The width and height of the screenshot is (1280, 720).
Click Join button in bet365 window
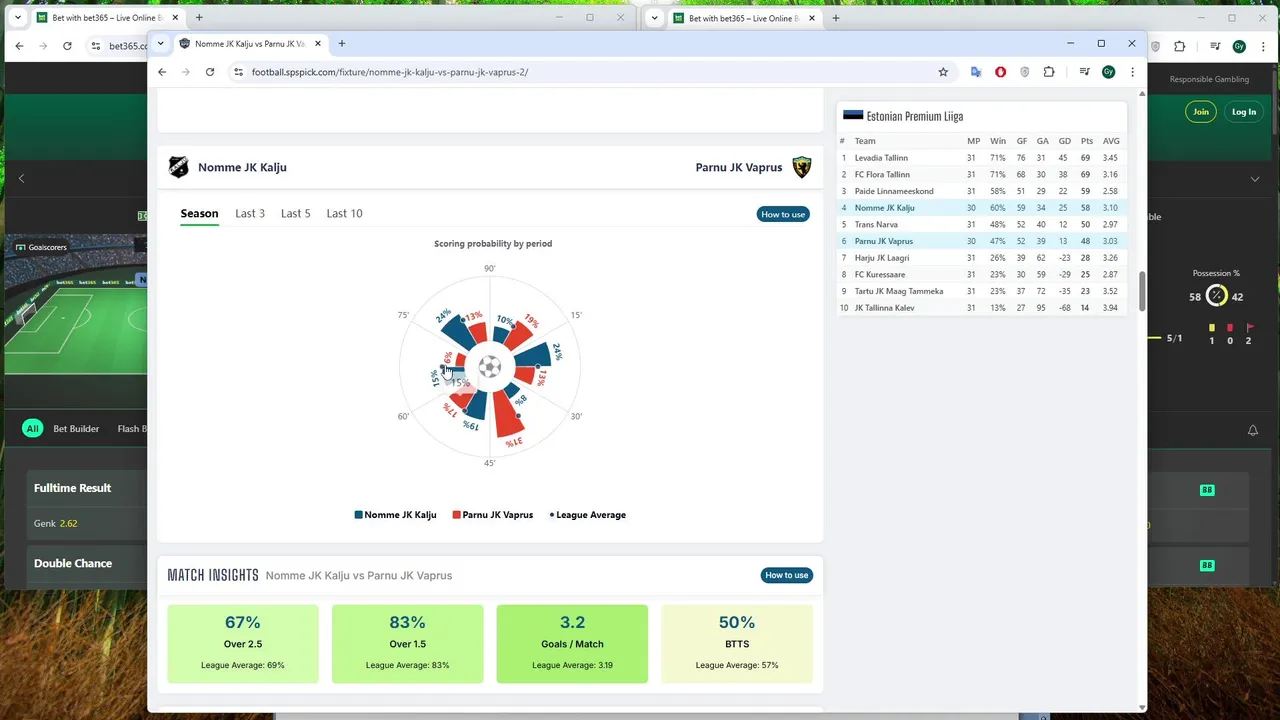coord(1201,112)
